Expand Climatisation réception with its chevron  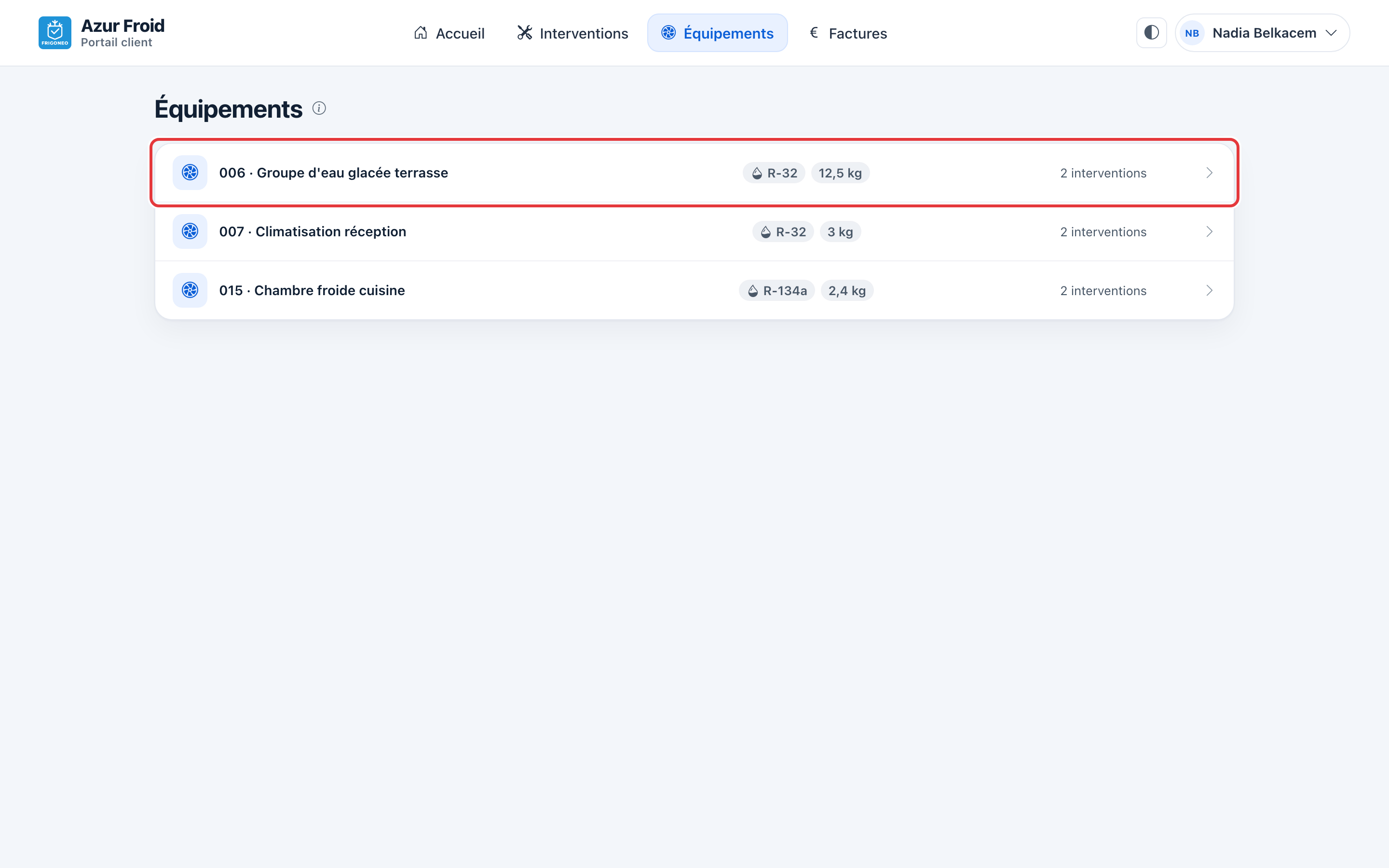point(1210,231)
